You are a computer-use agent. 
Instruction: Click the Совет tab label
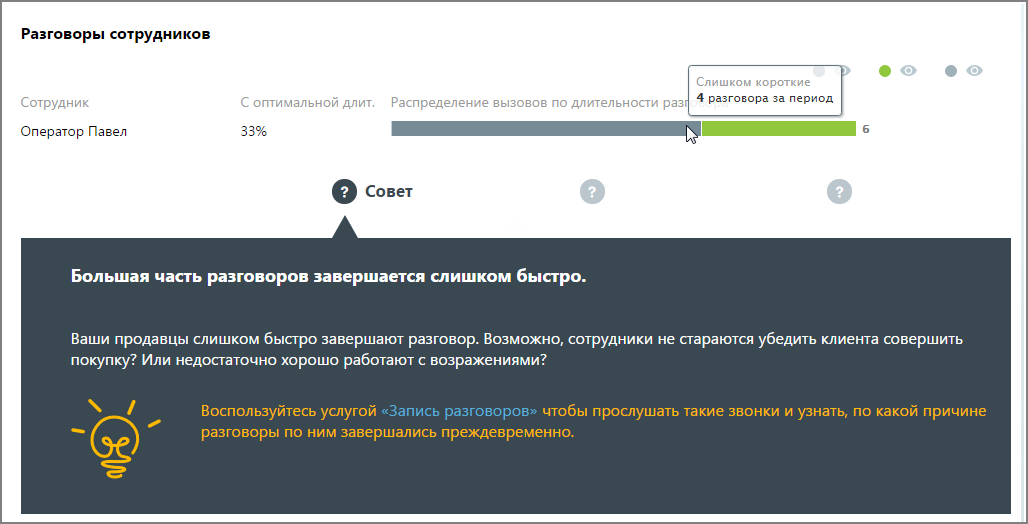point(389,191)
